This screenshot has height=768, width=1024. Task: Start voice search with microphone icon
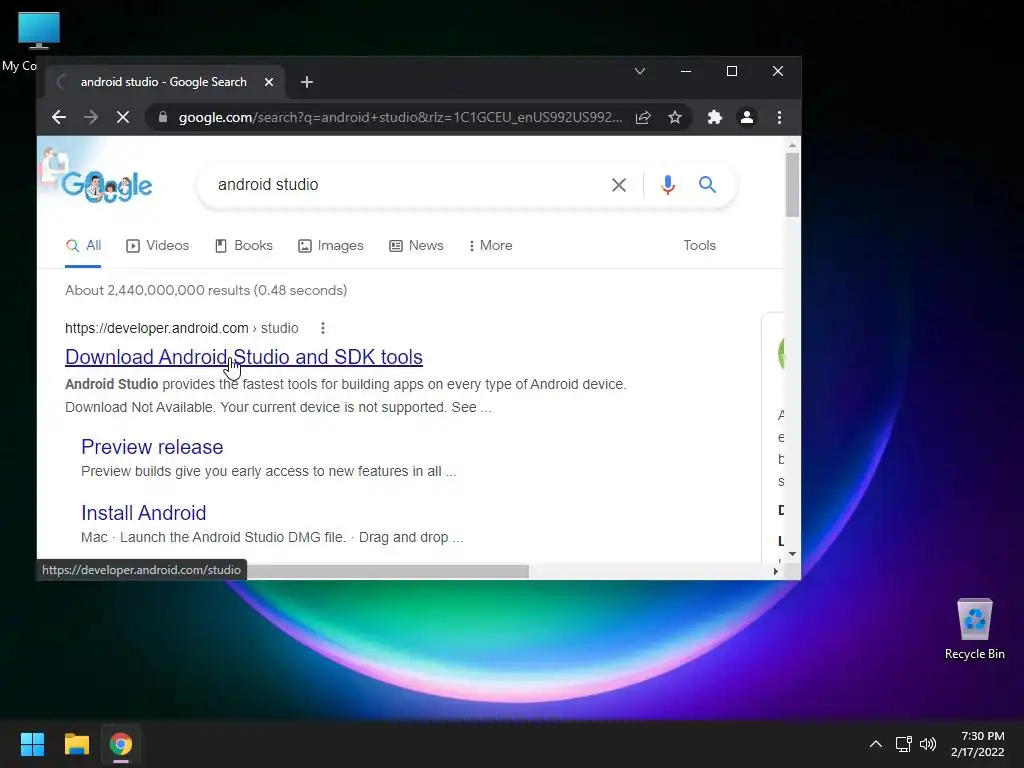click(667, 185)
